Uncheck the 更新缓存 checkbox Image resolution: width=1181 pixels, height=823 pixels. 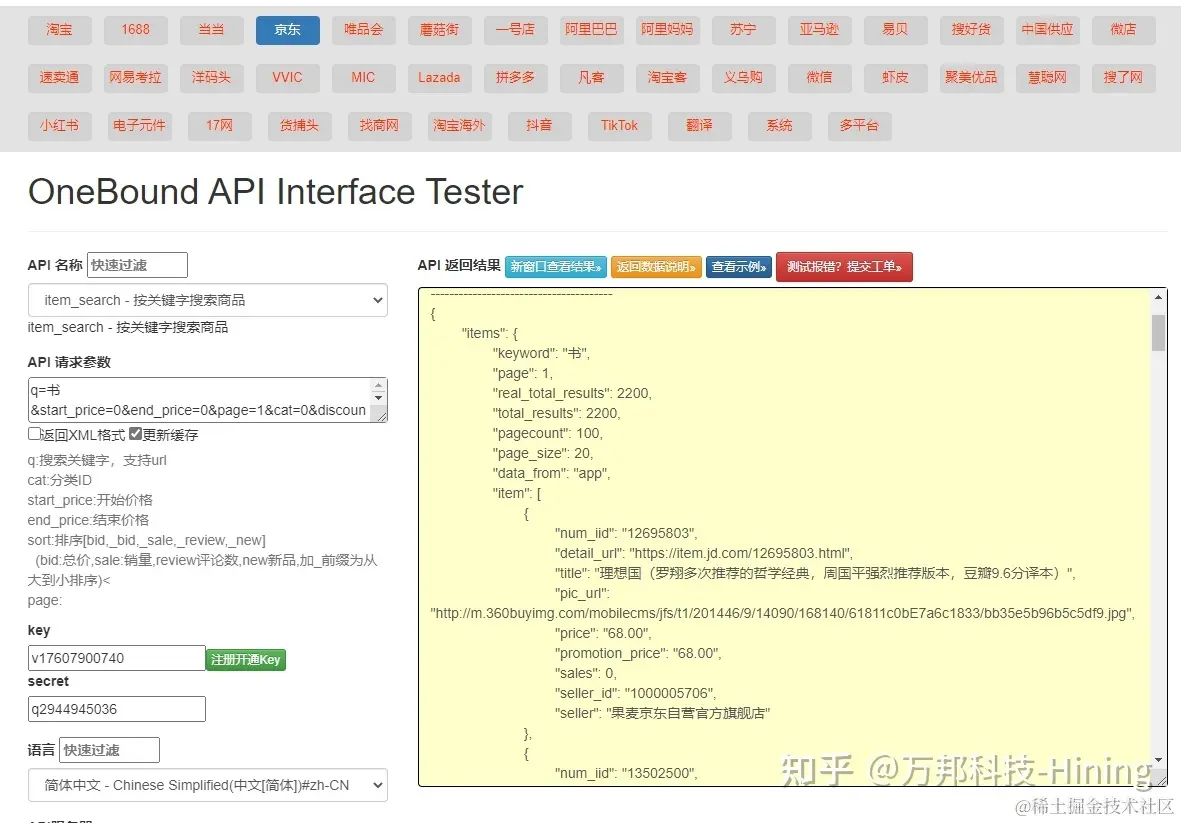pyautogui.click(x=136, y=434)
